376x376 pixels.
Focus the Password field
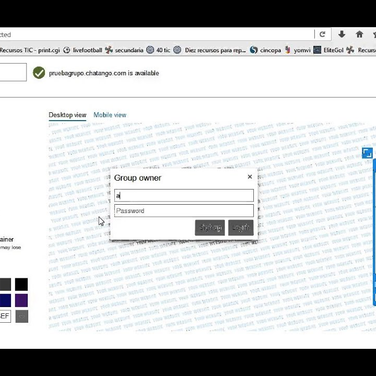point(184,211)
